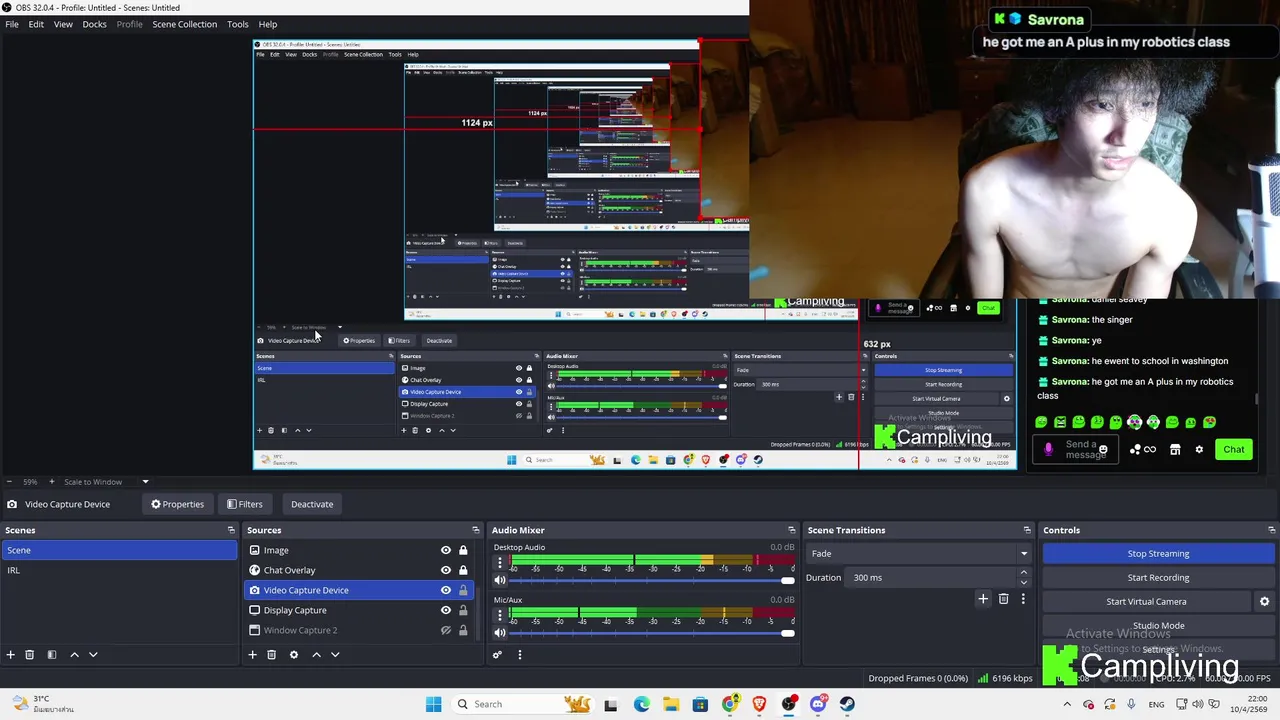The height and width of the screenshot is (720, 1280).
Task: Open Windows Start menu
Action: point(433,704)
